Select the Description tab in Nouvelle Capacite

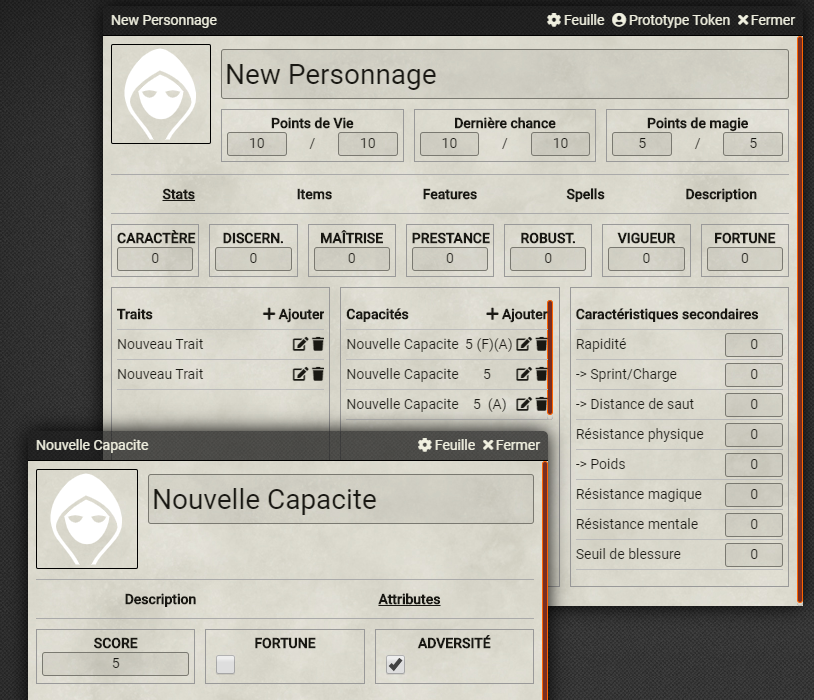[x=160, y=599]
